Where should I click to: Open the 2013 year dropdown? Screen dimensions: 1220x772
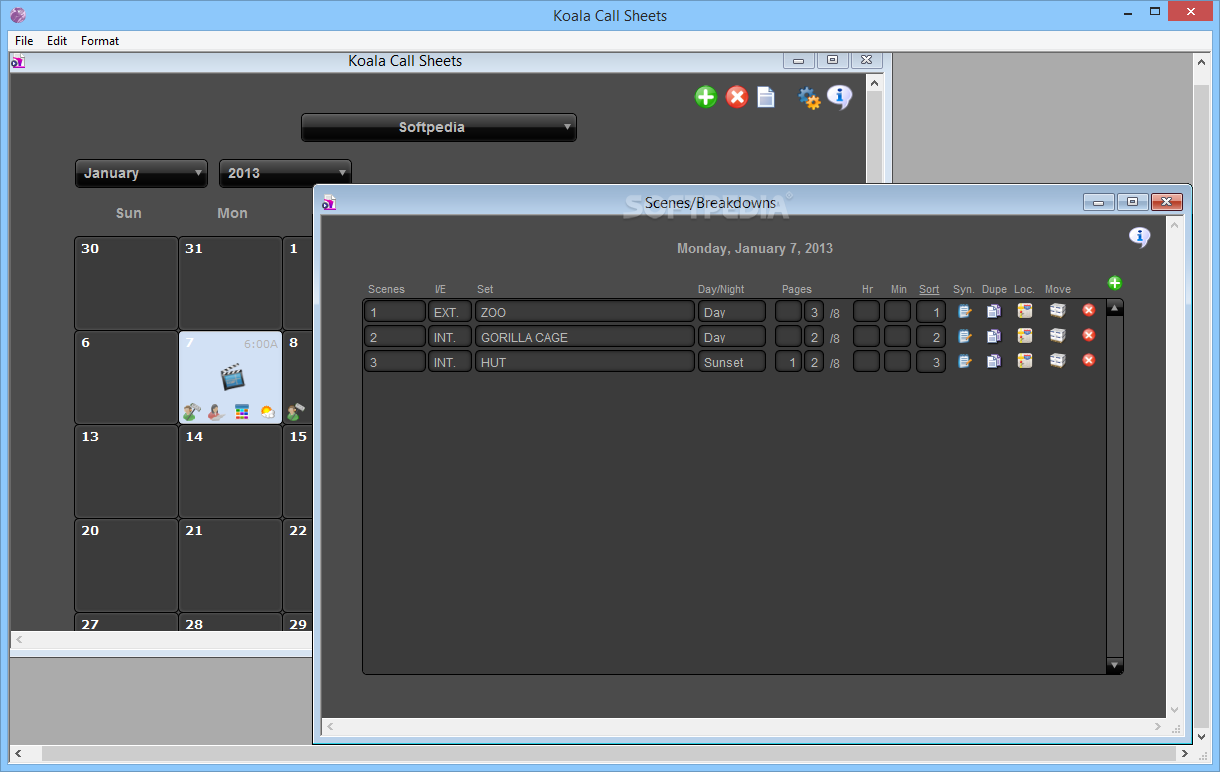pyautogui.click(x=285, y=173)
